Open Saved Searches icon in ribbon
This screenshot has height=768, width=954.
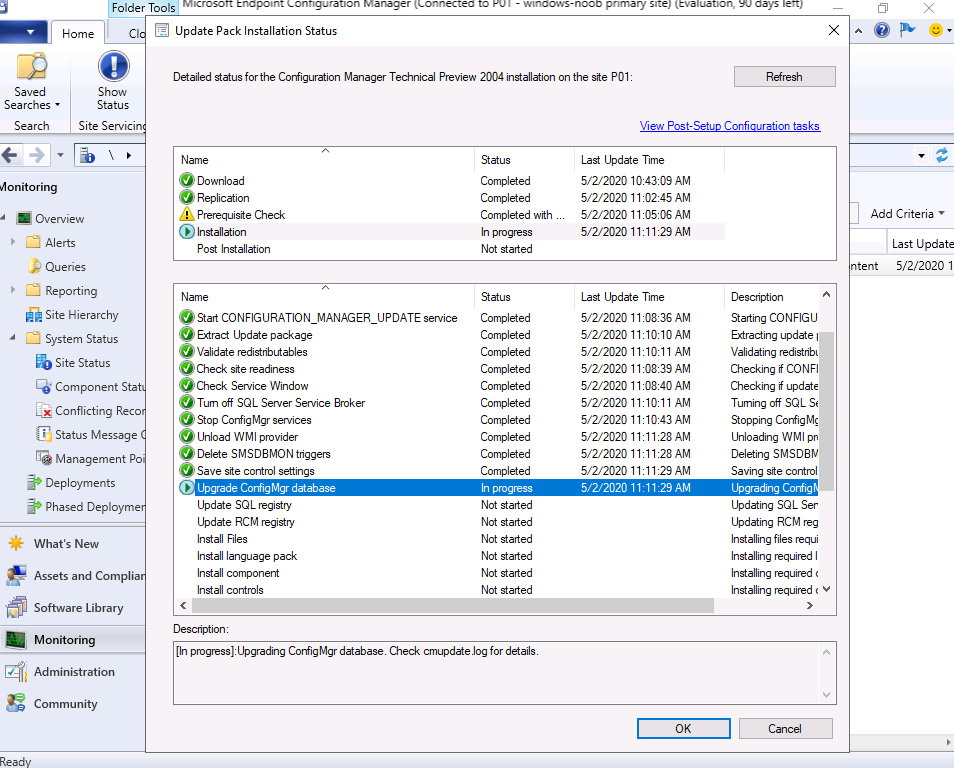[31, 67]
